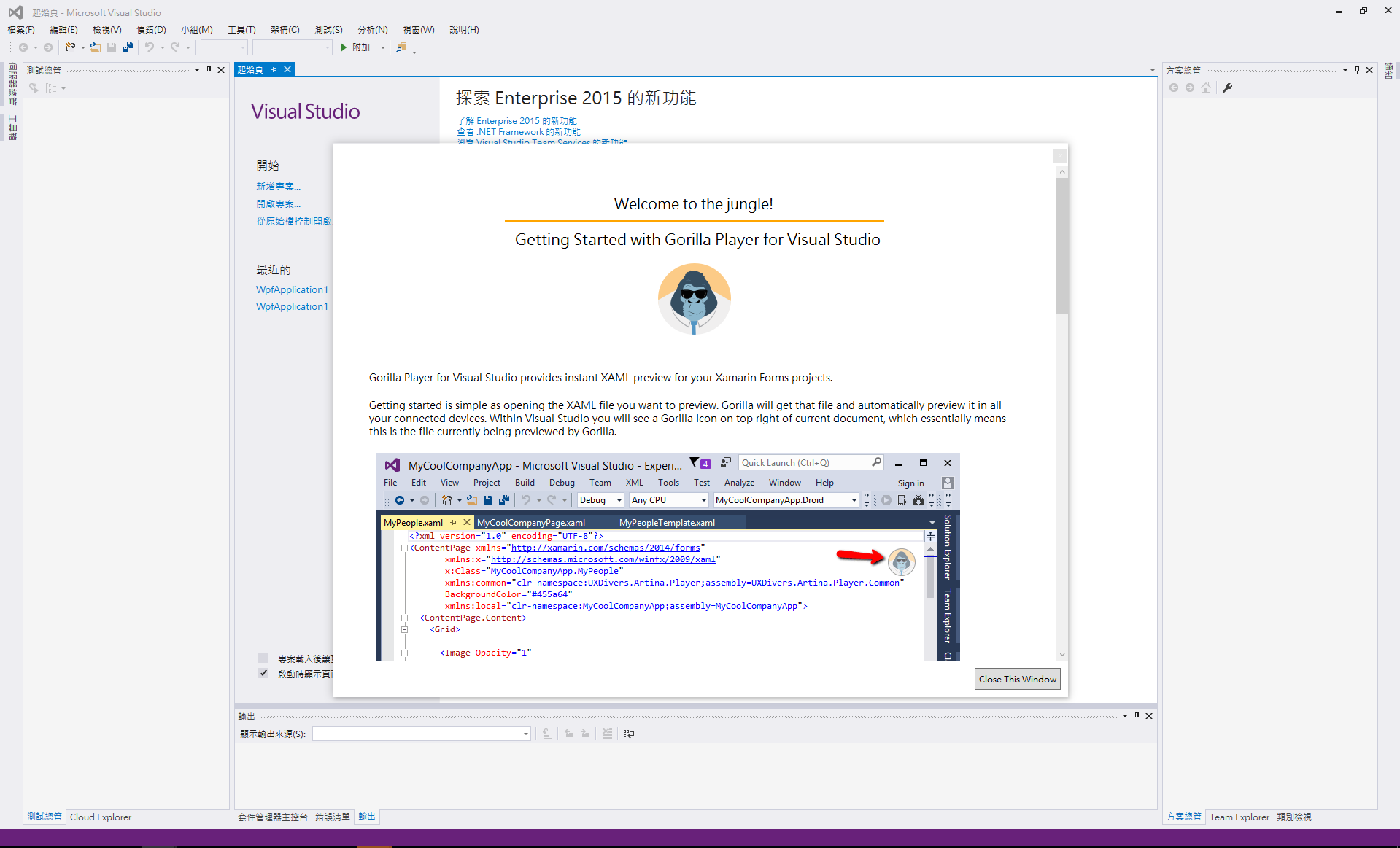Open the 測試(S) menu
Viewport: 1400px width, 848px height.
328,30
